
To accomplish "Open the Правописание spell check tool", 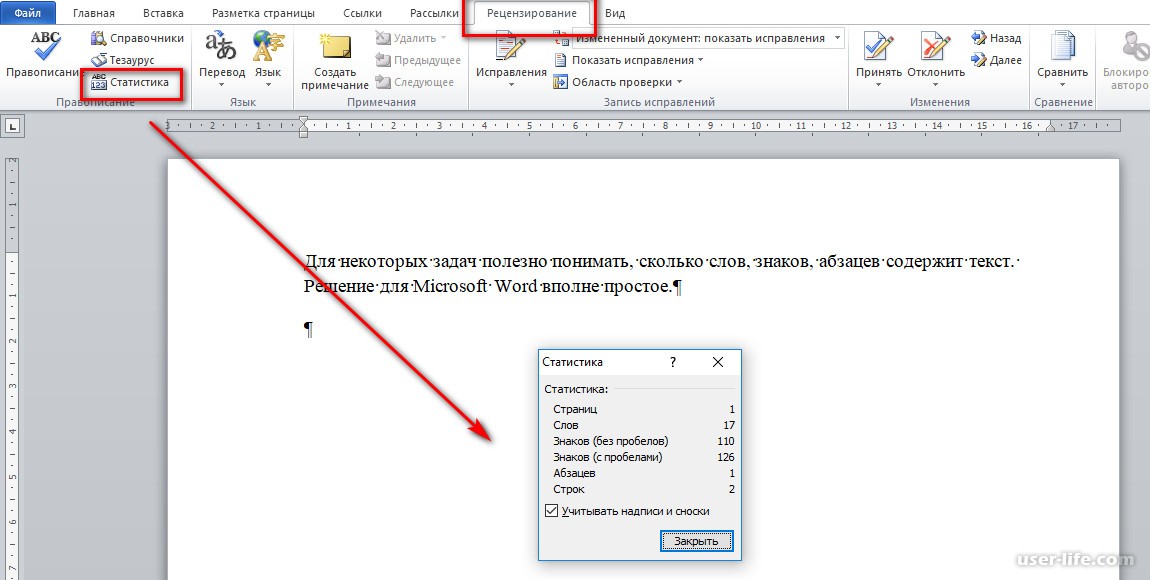I will point(44,54).
